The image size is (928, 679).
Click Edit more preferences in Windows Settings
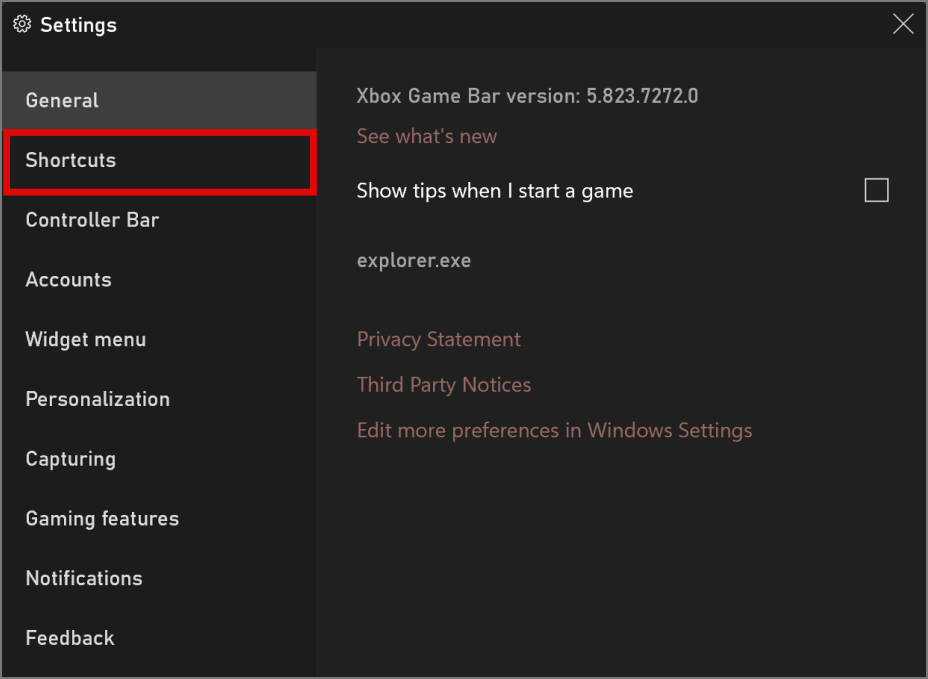pos(554,431)
